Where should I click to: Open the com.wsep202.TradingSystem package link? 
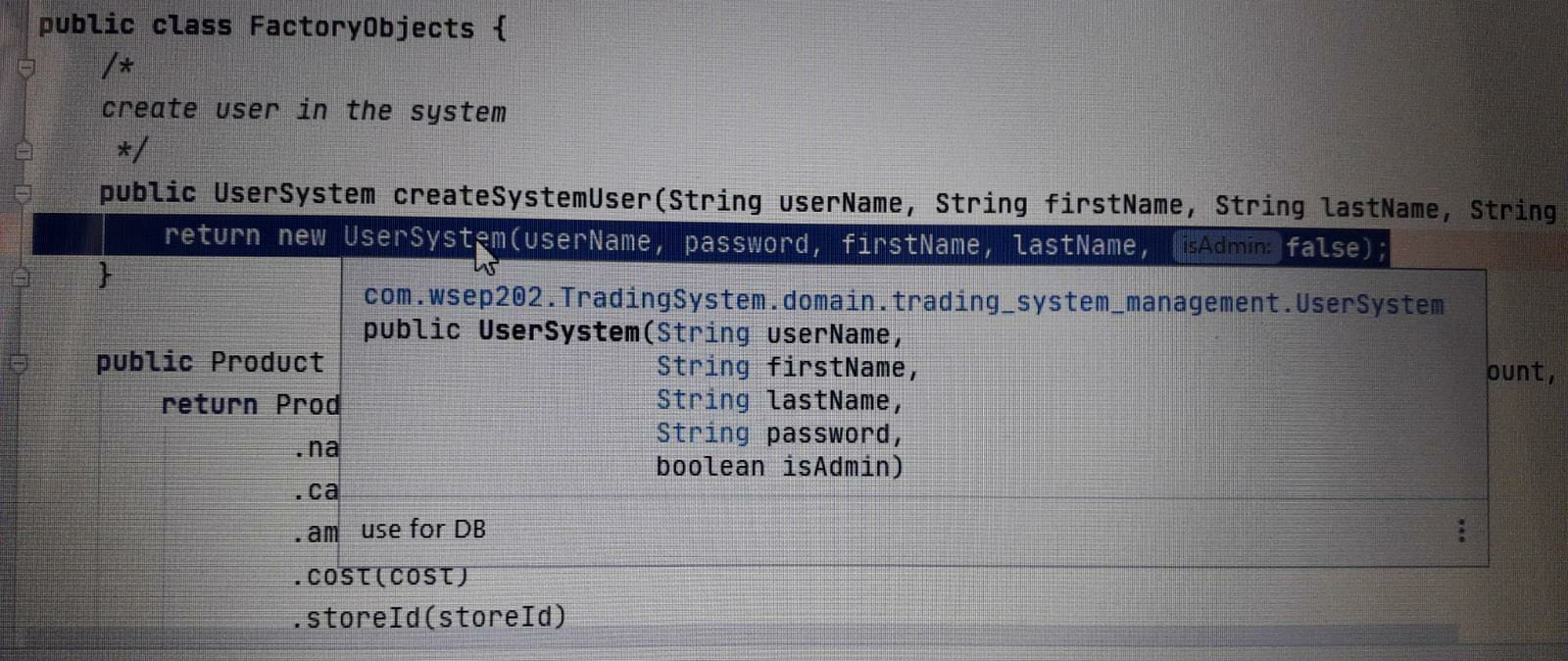[903, 300]
